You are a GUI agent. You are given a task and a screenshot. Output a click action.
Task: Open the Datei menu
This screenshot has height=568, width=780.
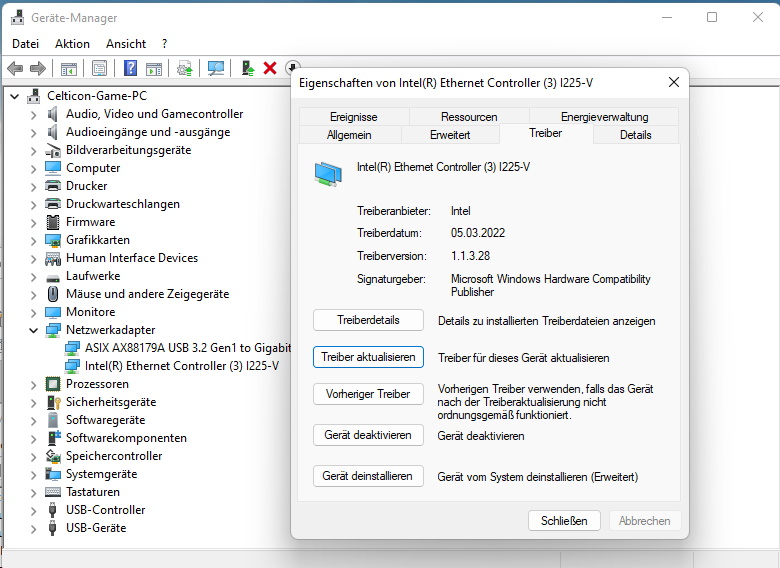click(25, 44)
